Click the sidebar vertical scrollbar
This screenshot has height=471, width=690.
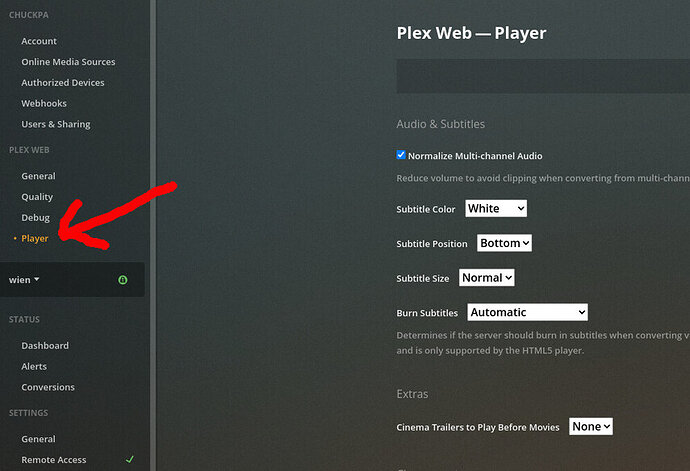pos(153,236)
